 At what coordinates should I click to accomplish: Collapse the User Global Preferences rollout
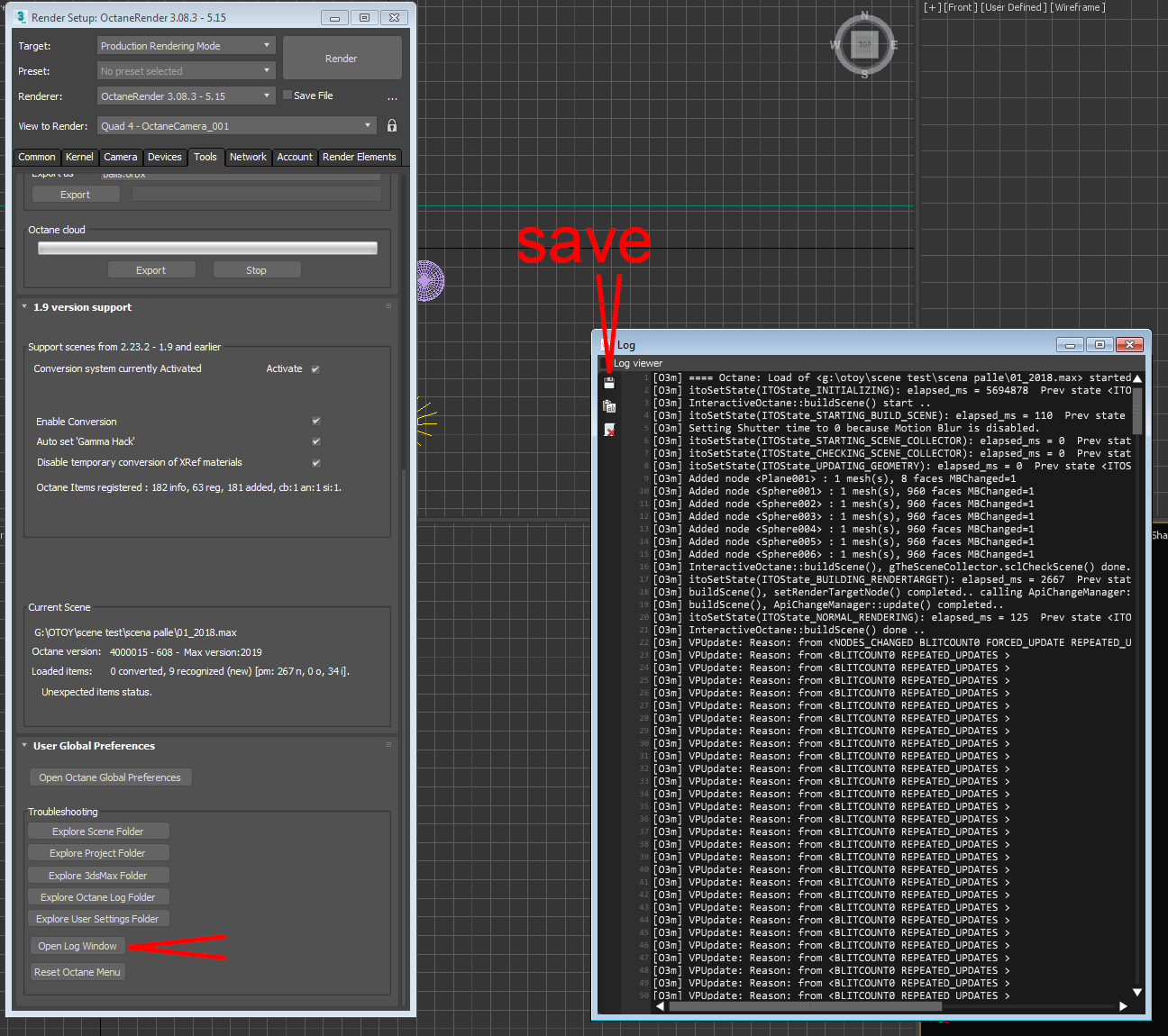(24, 745)
